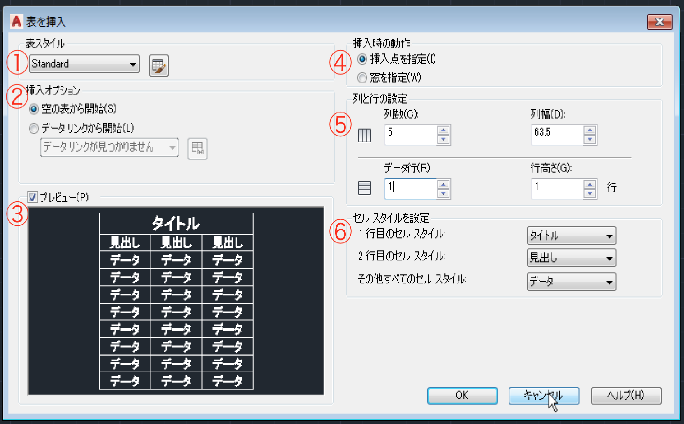The height and width of the screenshot is (424, 684).
Task: Click the data link manager icon
Action: (x=197, y=149)
